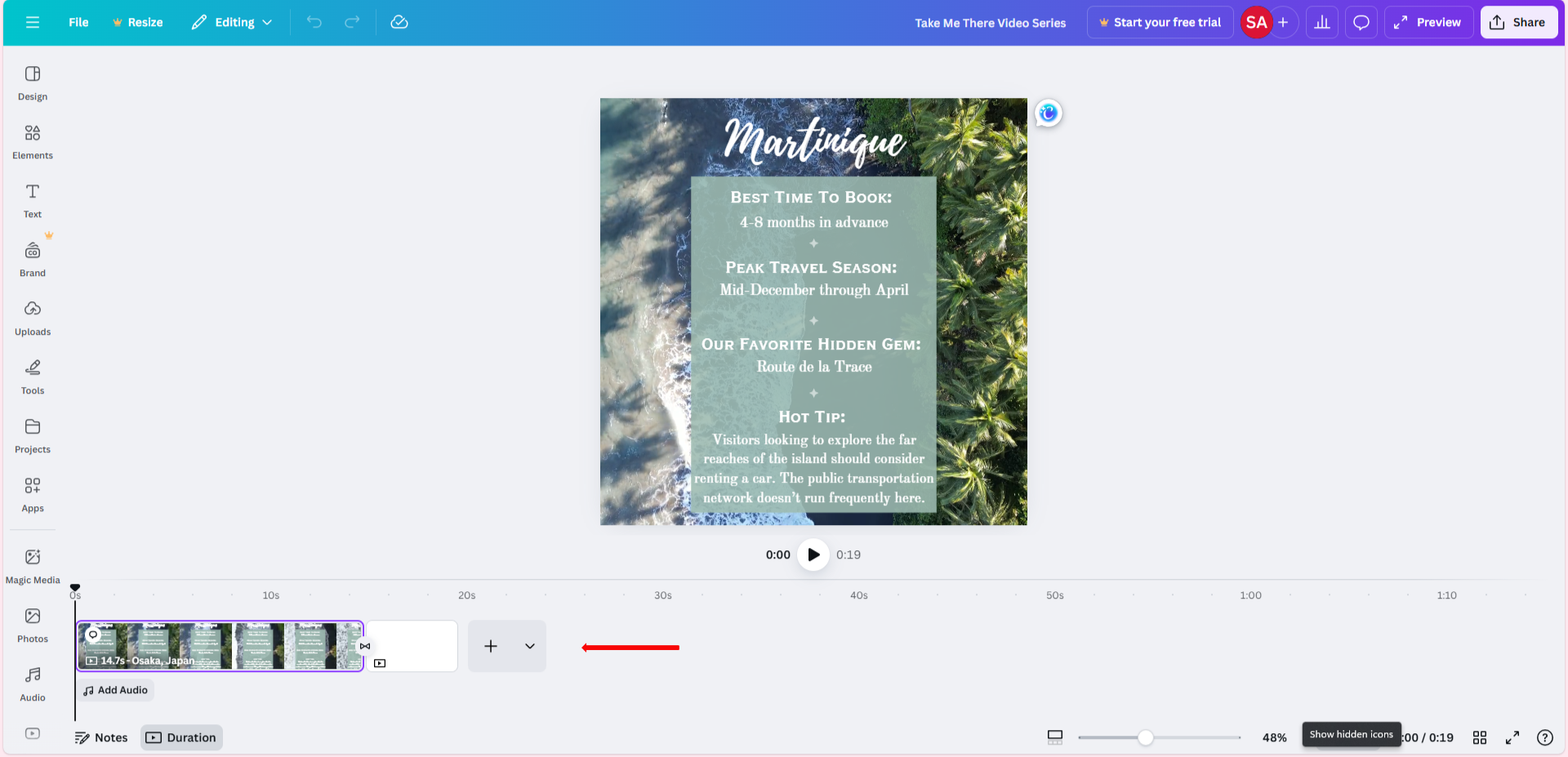The image size is (1568, 757).
Task: Click the Share button
Action: click(x=1518, y=22)
